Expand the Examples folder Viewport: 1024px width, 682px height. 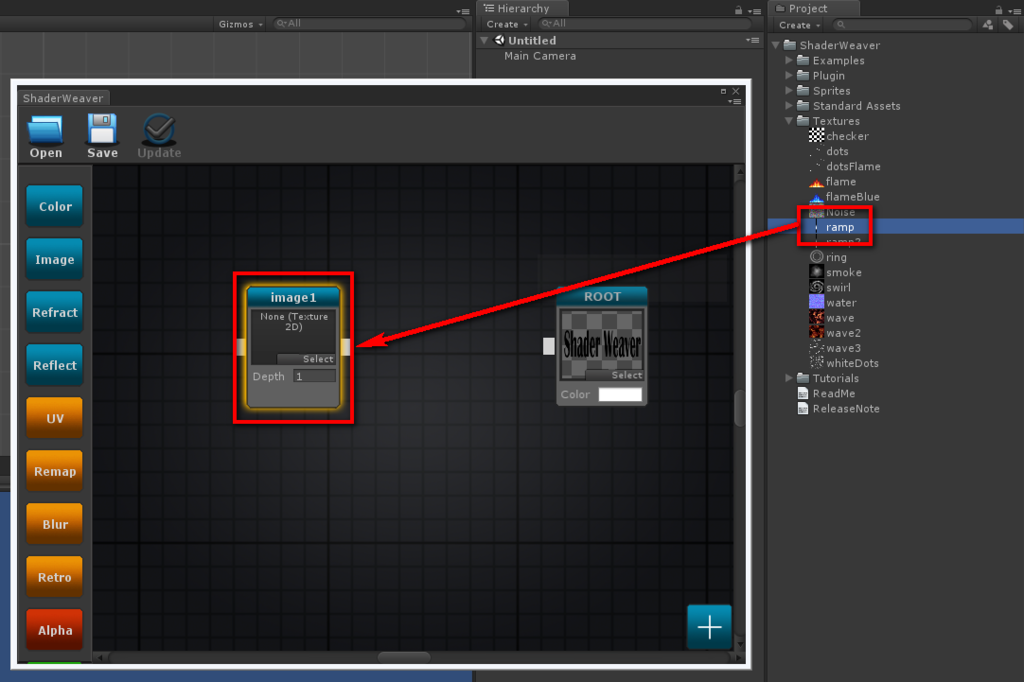coord(788,60)
